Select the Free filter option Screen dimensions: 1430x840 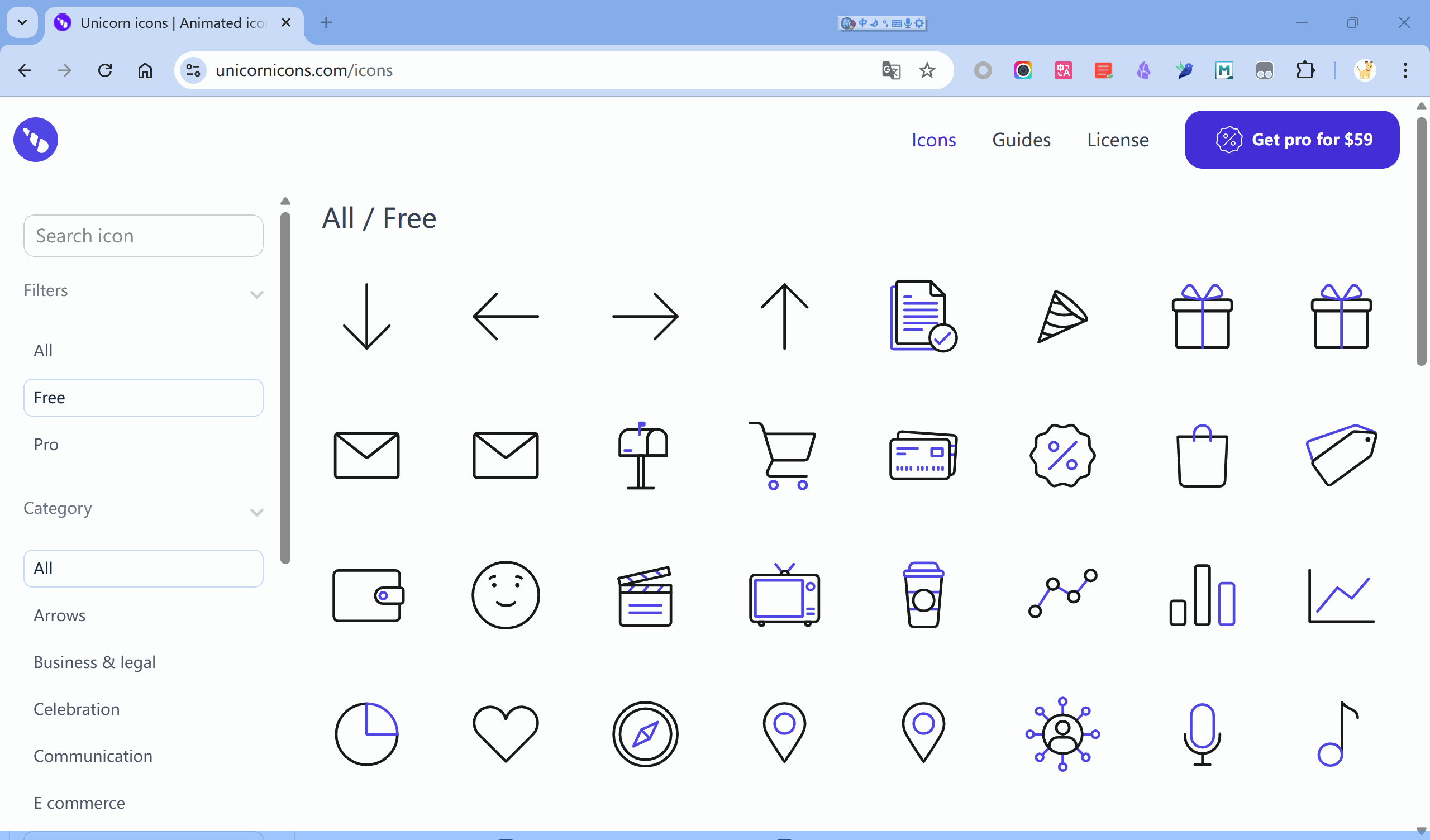(x=143, y=397)
